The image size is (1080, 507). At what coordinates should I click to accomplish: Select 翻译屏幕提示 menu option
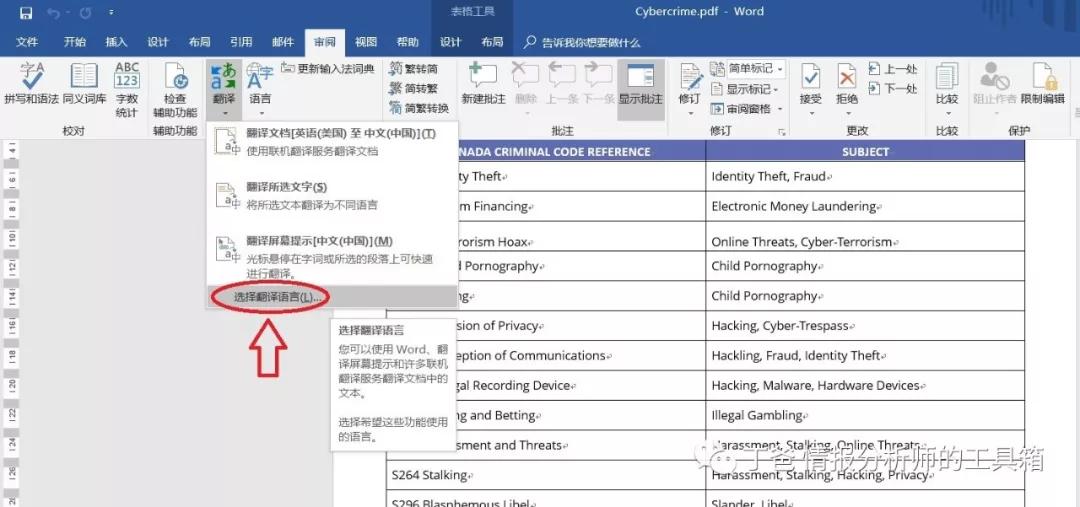click(x=331, y=256)
